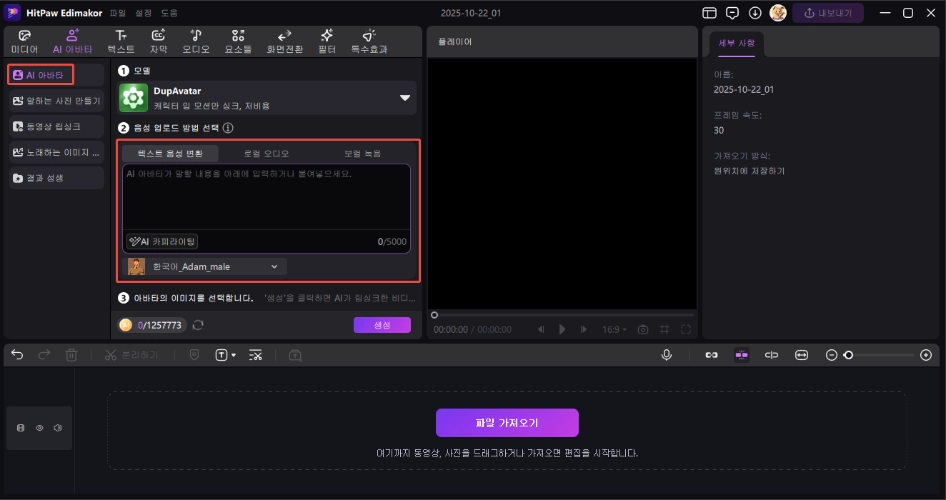Take a snapshot with the camera icon

click(x=643, y=329)
